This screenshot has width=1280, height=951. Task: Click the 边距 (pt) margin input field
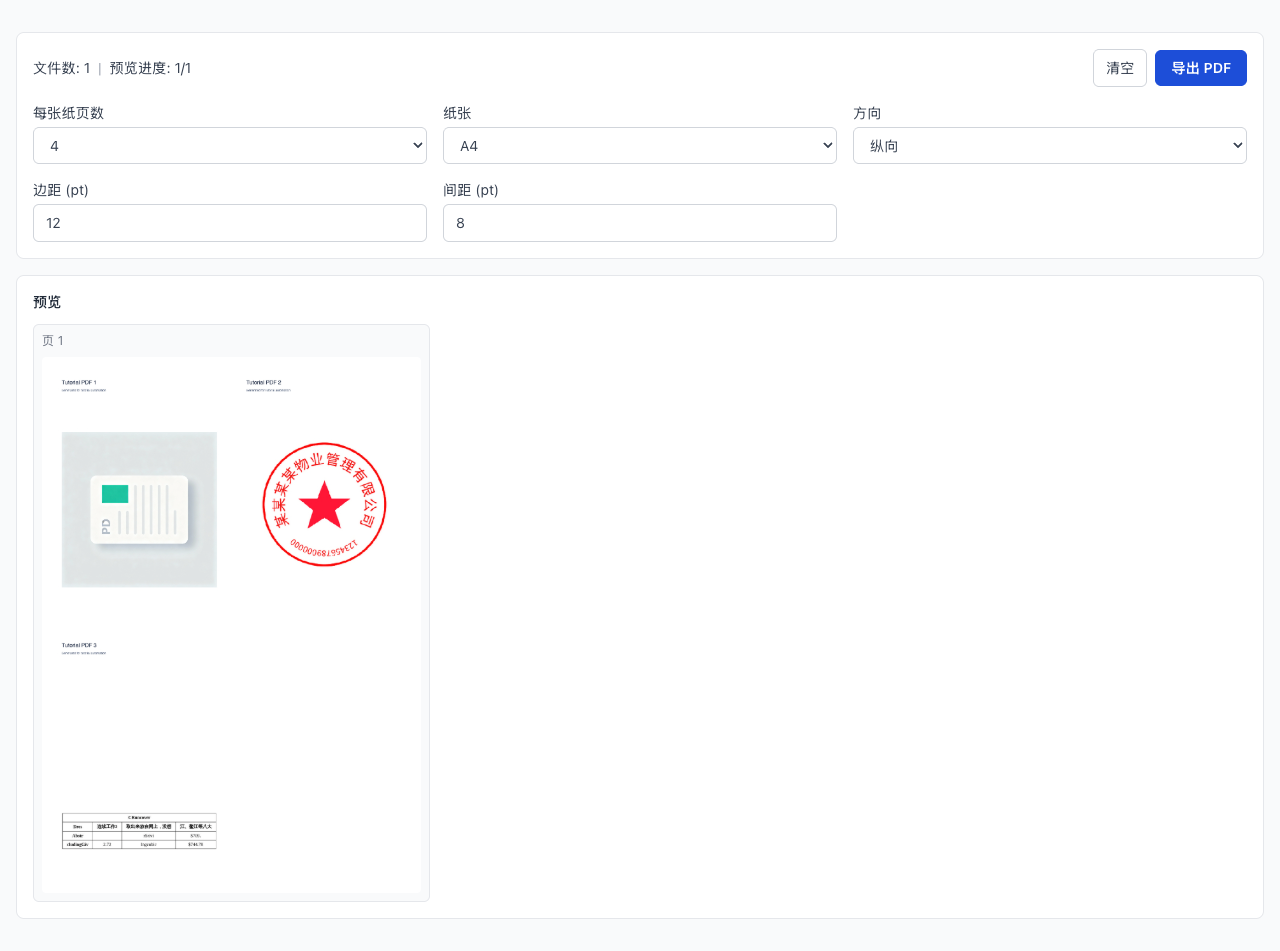pos(230,222)
